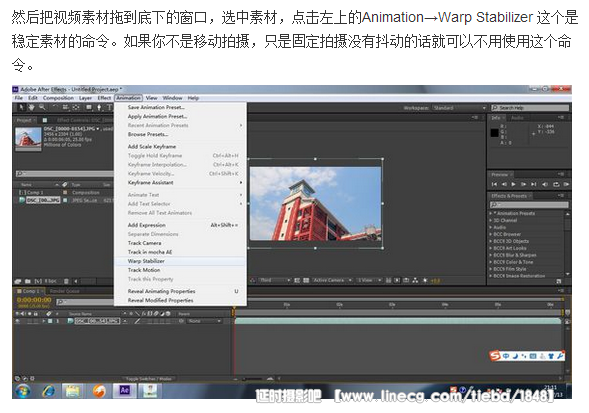Step back one frame in Preview

(504, 184)
